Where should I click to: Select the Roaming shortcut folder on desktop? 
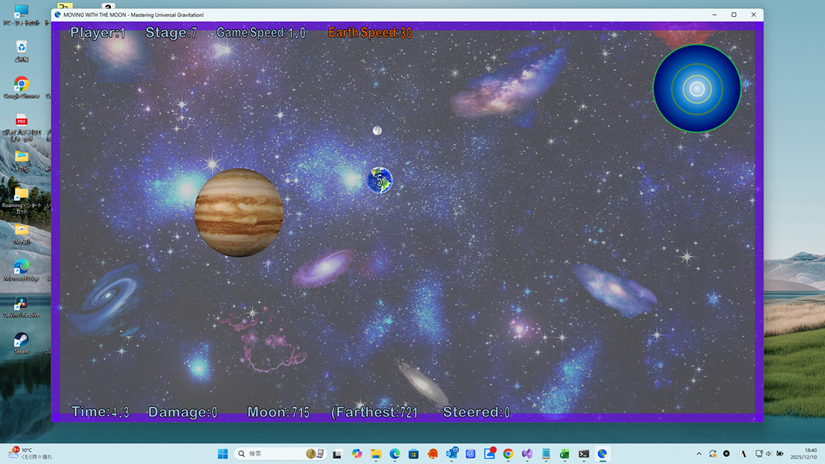click(22, 200)
